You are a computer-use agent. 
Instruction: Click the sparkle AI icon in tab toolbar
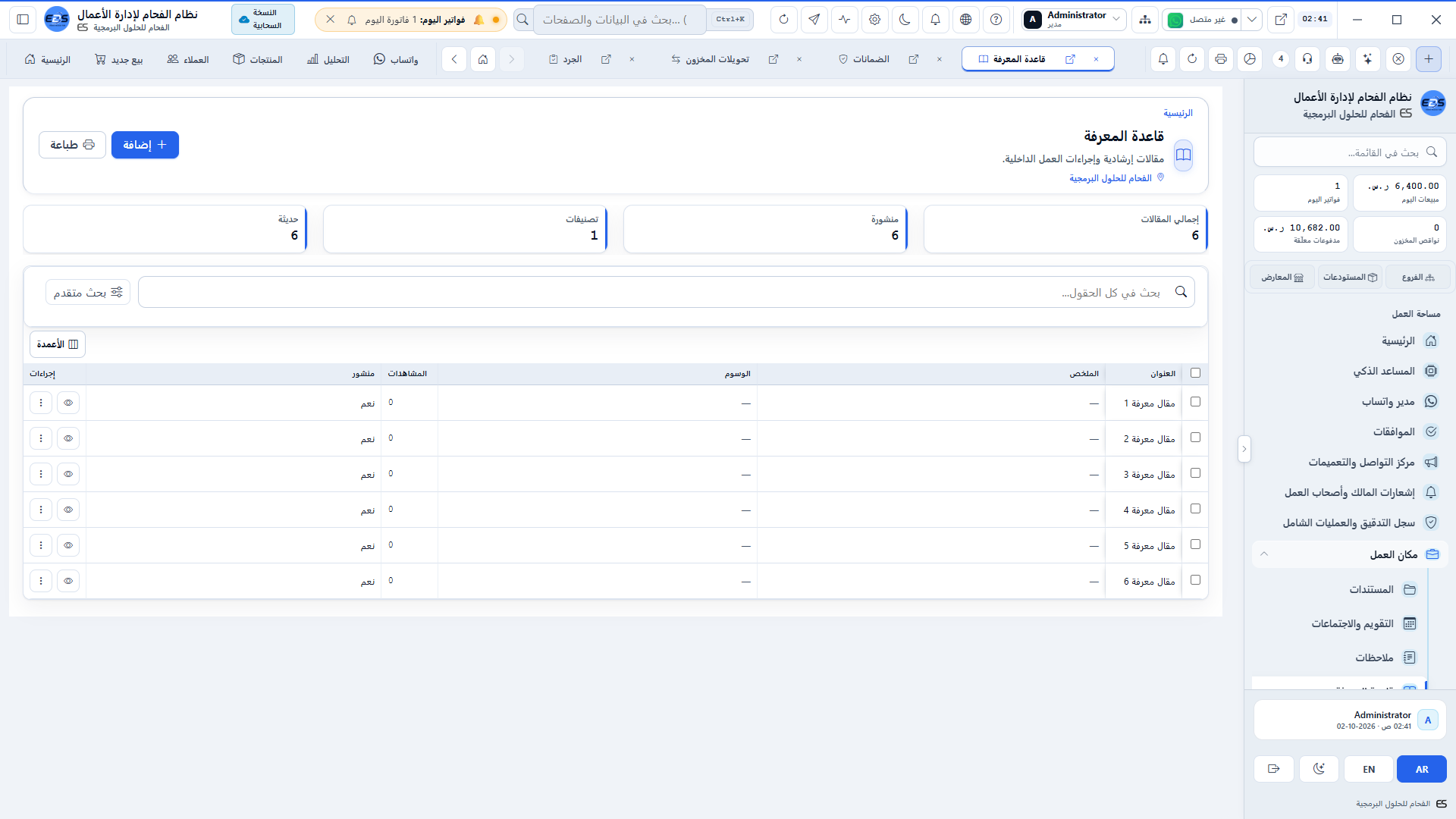click(1368, 59)
